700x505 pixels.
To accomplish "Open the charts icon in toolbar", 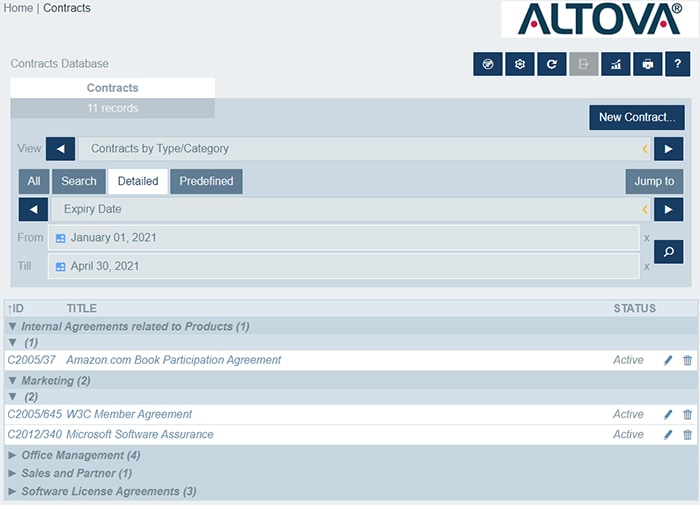I will click(x=616, y=64).
